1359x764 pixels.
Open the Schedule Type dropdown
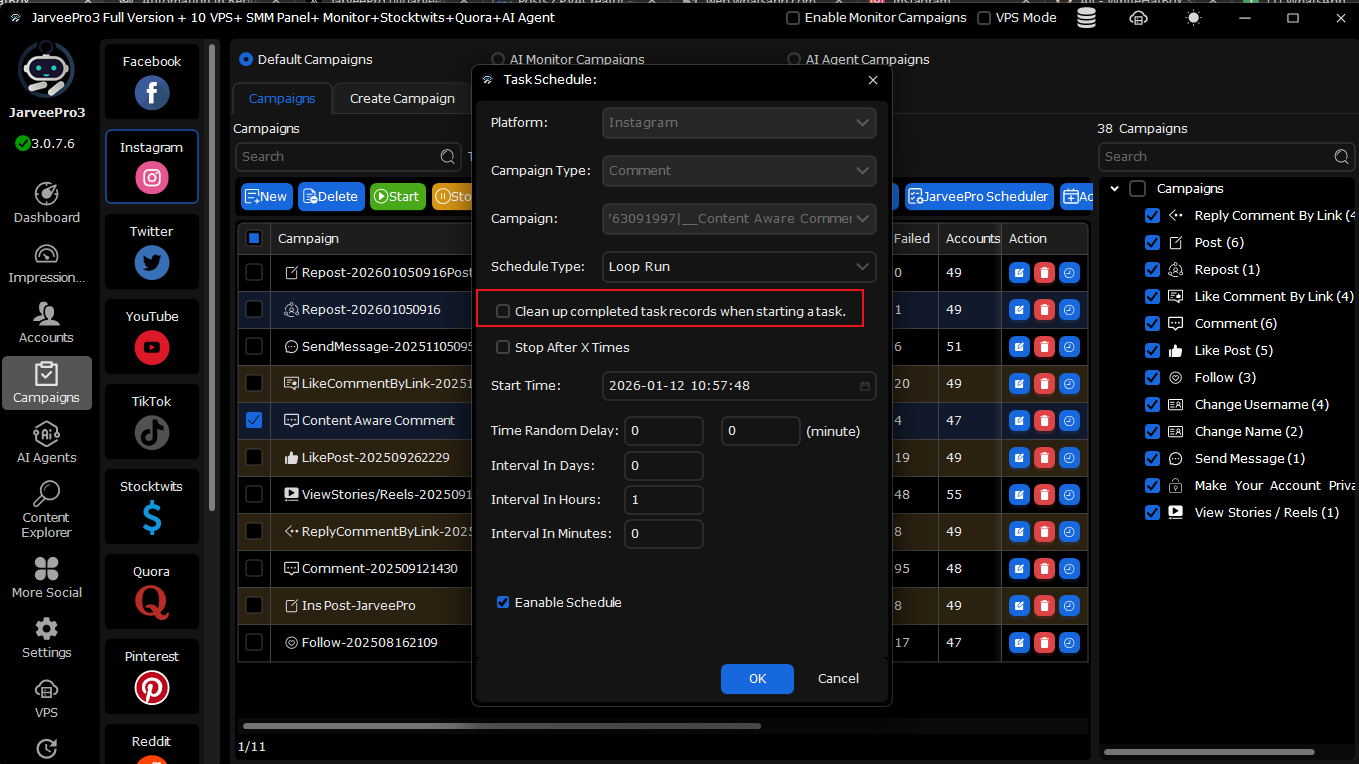pos(739,267)
